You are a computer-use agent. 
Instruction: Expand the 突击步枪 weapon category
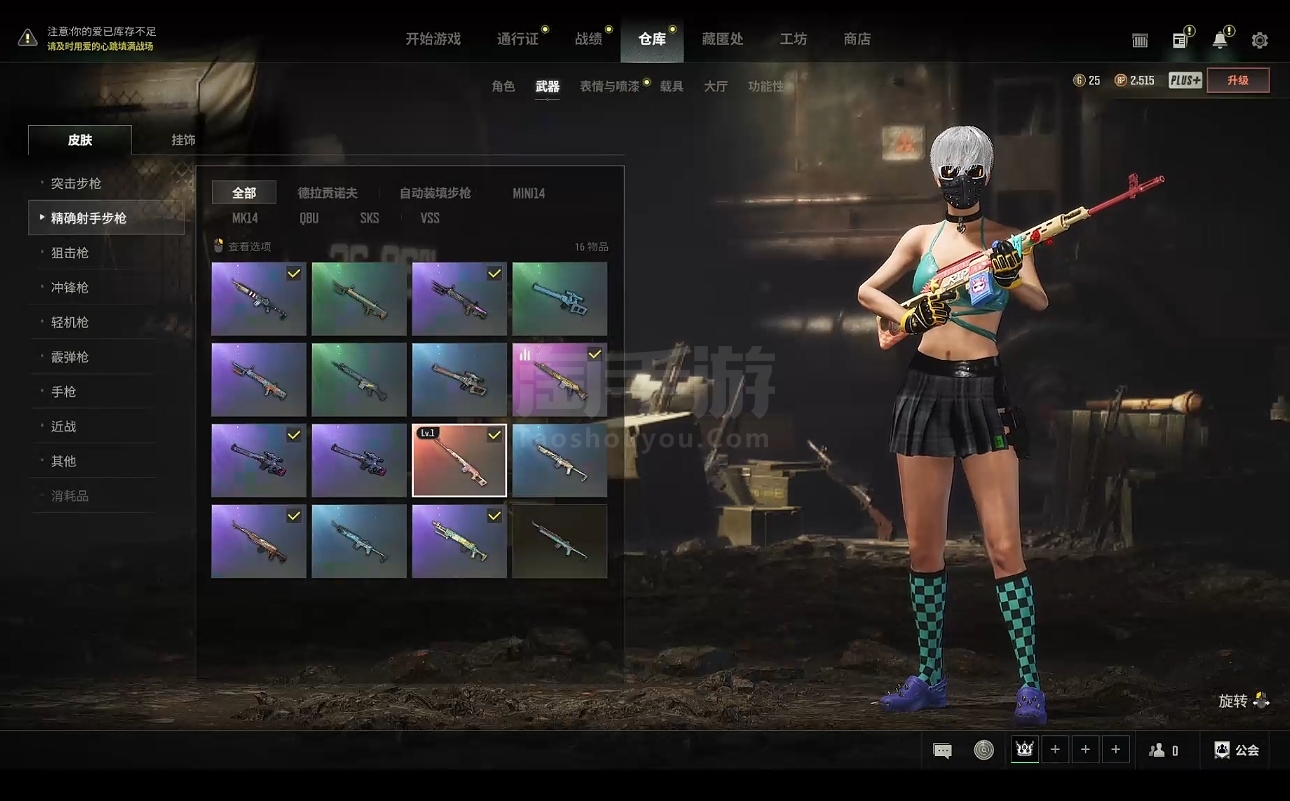(76, 184)
